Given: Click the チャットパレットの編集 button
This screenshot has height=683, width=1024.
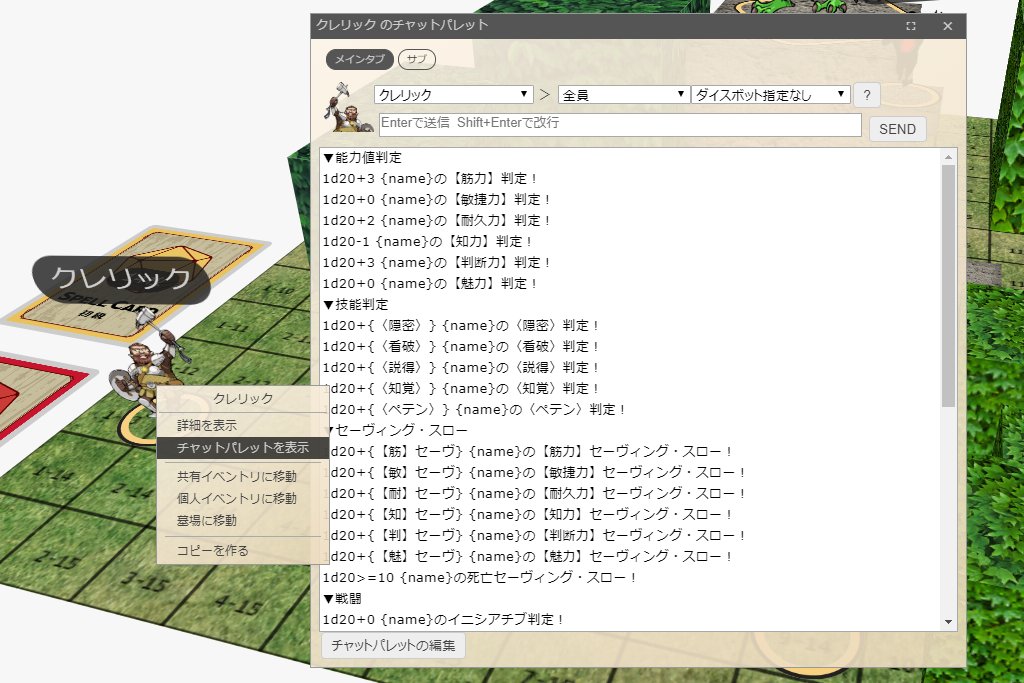Looking at the screenshot, I should 393,645.
